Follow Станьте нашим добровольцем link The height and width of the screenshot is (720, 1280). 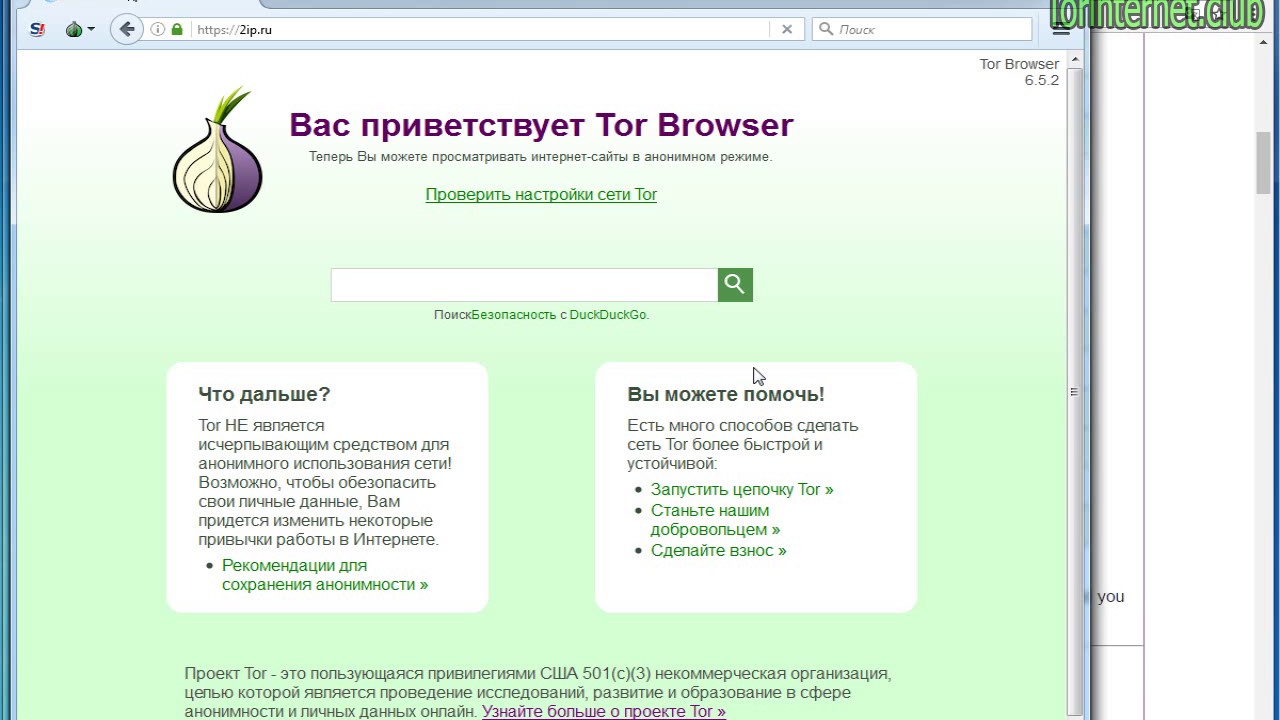716,520
